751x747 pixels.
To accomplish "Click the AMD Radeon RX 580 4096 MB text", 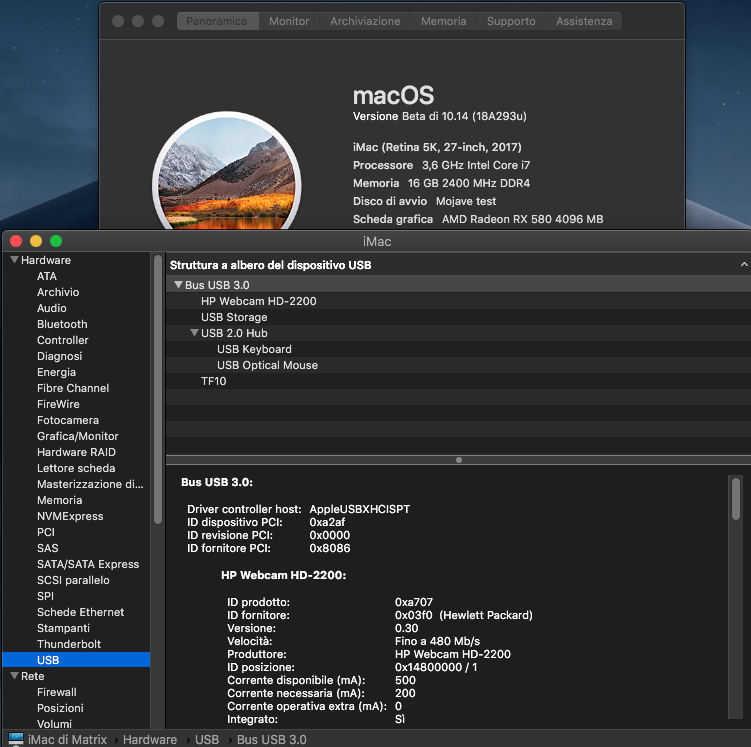I will 523,219.
